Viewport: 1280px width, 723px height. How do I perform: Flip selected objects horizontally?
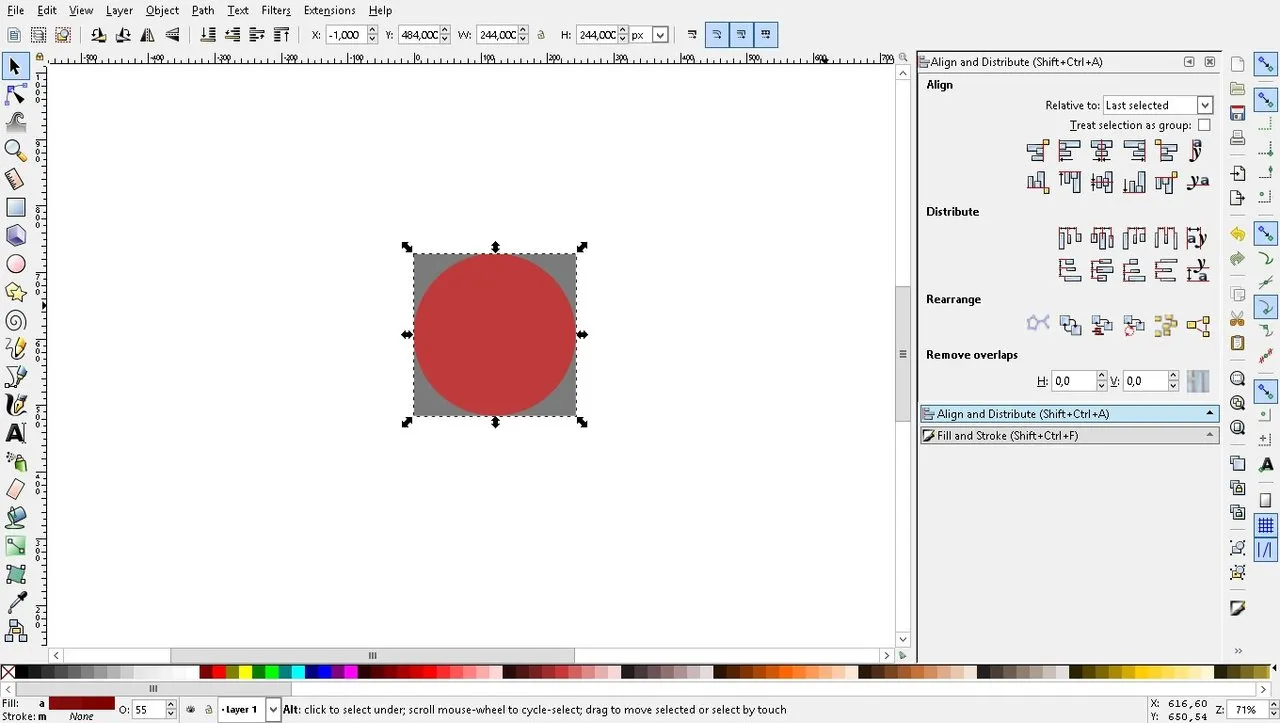click(148, 34)
